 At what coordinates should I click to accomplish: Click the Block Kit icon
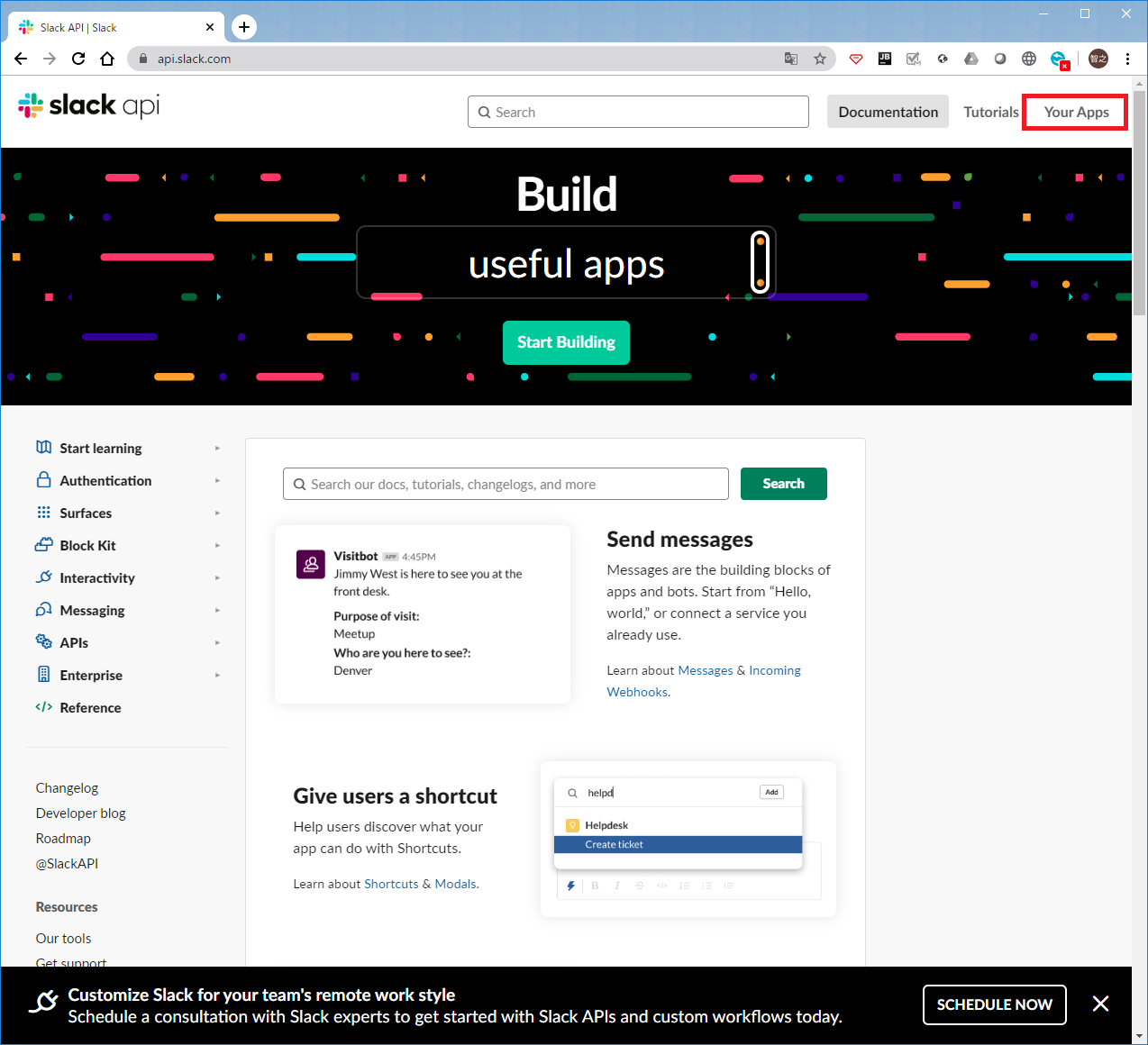tap(43, 545)
